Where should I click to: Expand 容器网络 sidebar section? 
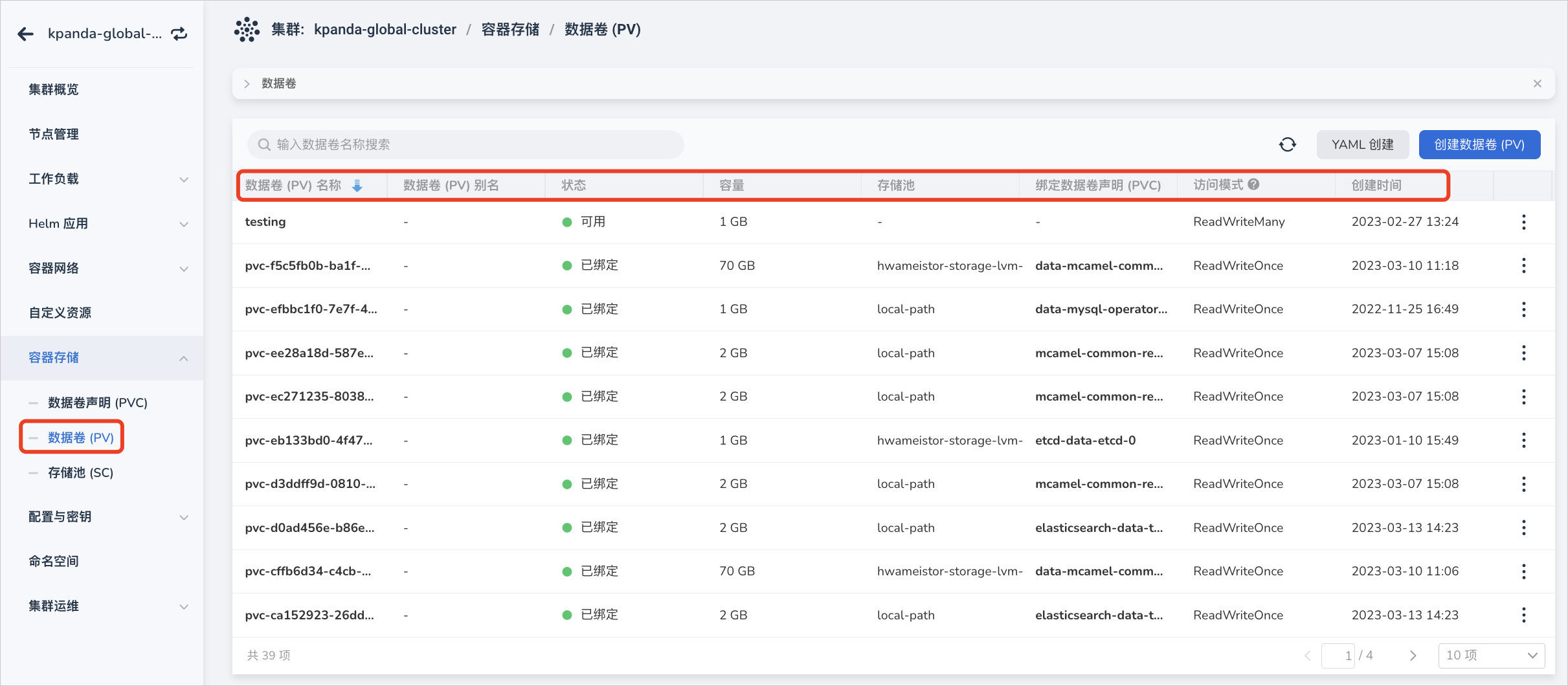pyautogui.click(x=184, y=269)
